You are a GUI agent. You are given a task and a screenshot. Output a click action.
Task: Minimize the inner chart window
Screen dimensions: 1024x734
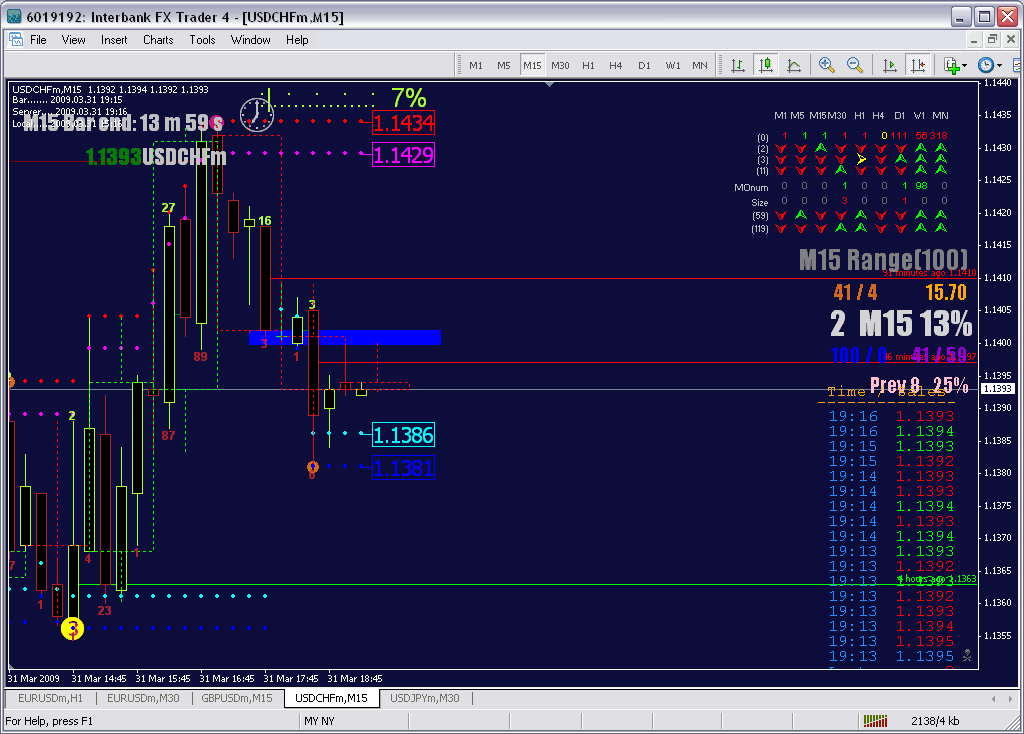(974, 40)
